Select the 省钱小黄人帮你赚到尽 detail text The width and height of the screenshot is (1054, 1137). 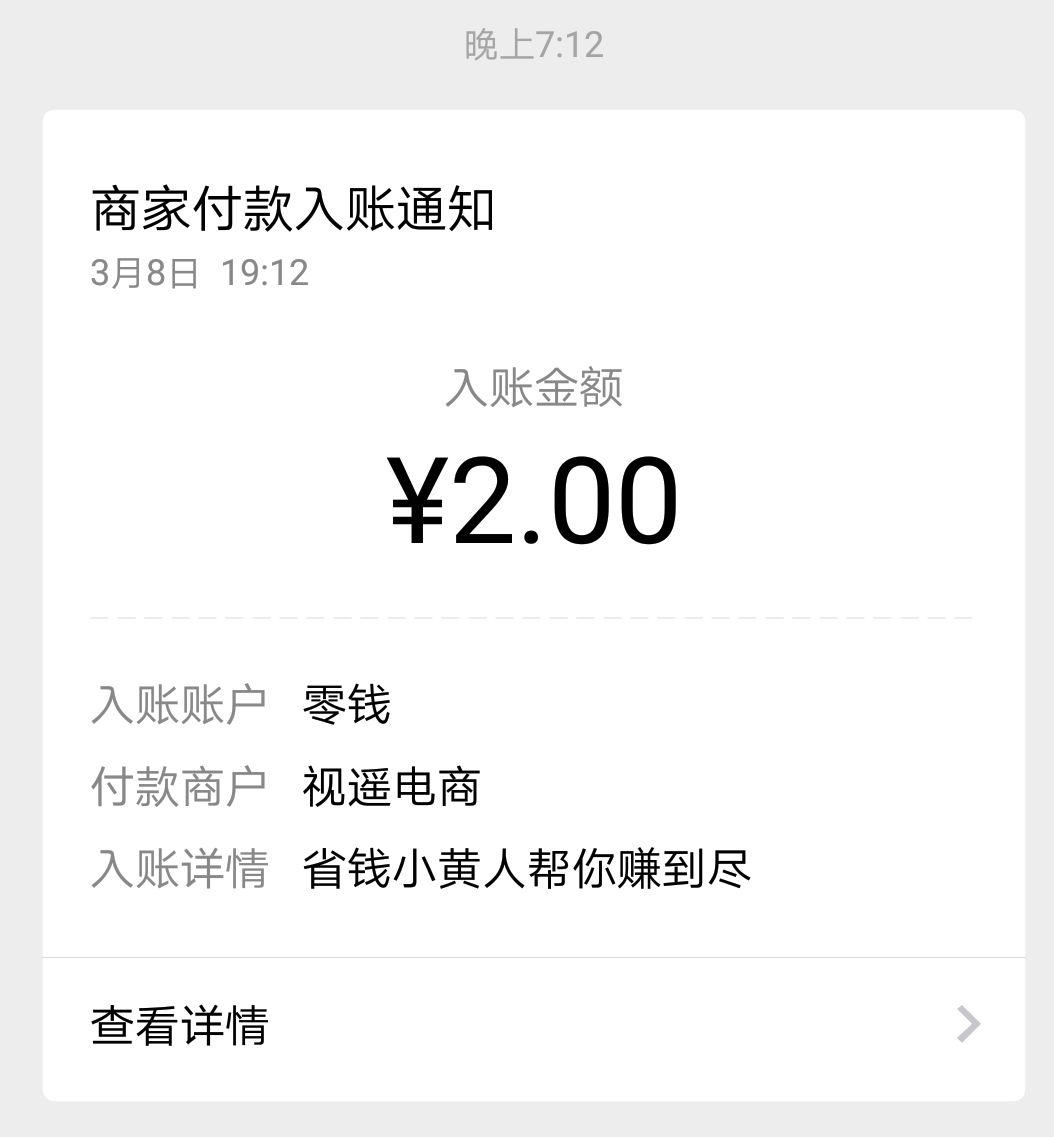coord(526,869)
